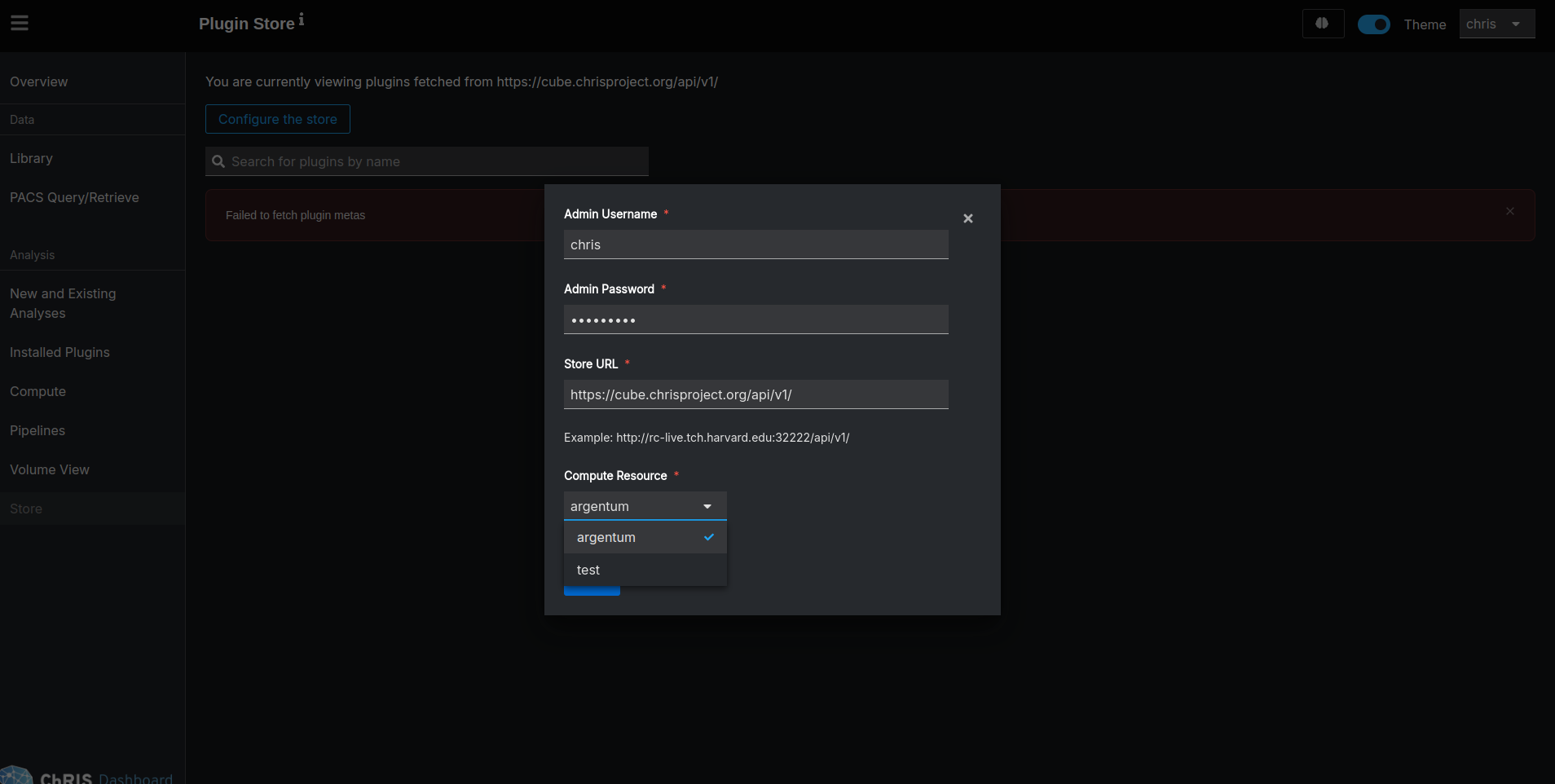Dismiss the Failed to fetch alert

[1510, 211]
